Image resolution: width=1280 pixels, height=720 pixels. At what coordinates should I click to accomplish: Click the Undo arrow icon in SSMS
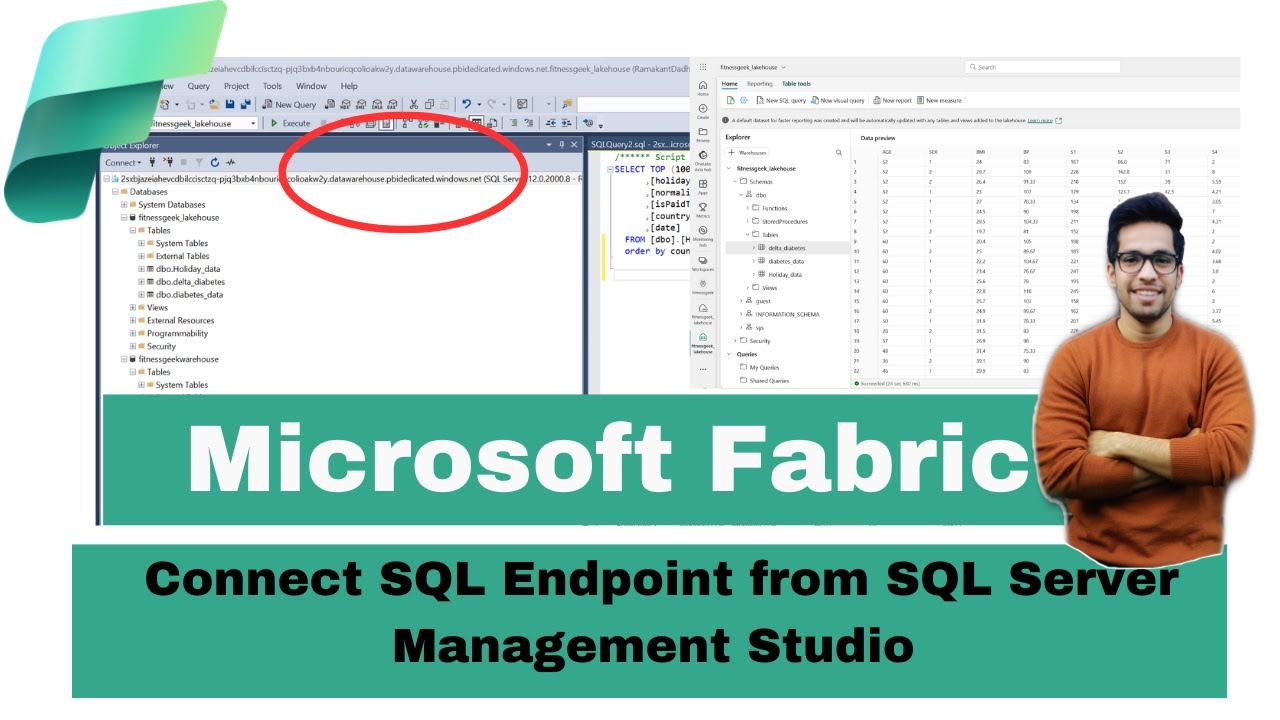[x=466, y=104]
